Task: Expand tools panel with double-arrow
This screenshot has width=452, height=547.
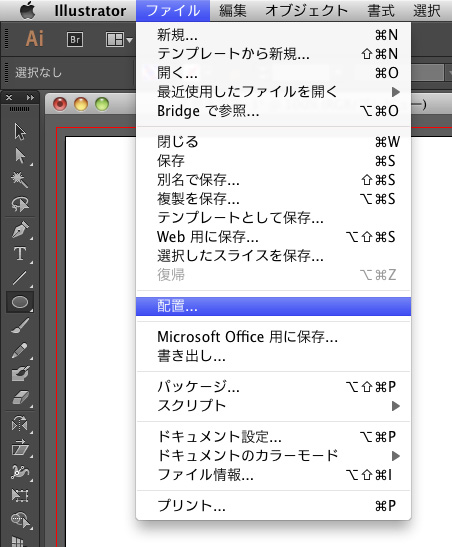Action: tap(31, 98)
